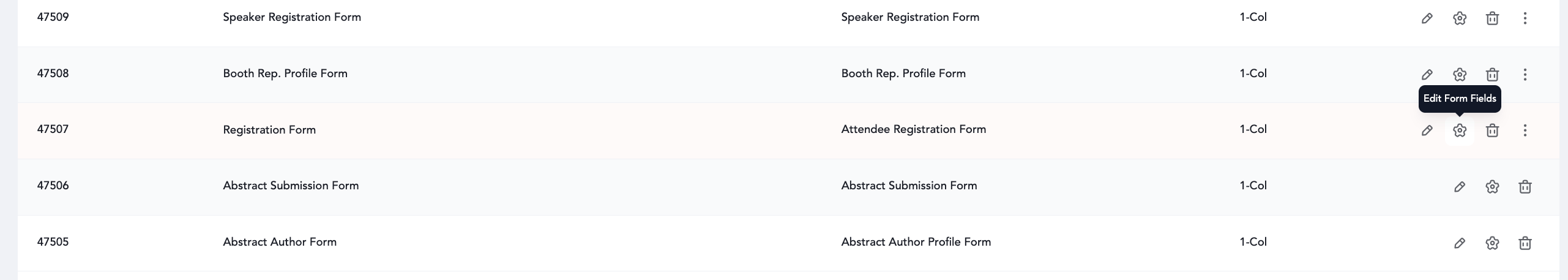This screenshot has width=1568, height=280.
Task: Edit the Abstract Submission Form
Action: [1460, 187]
